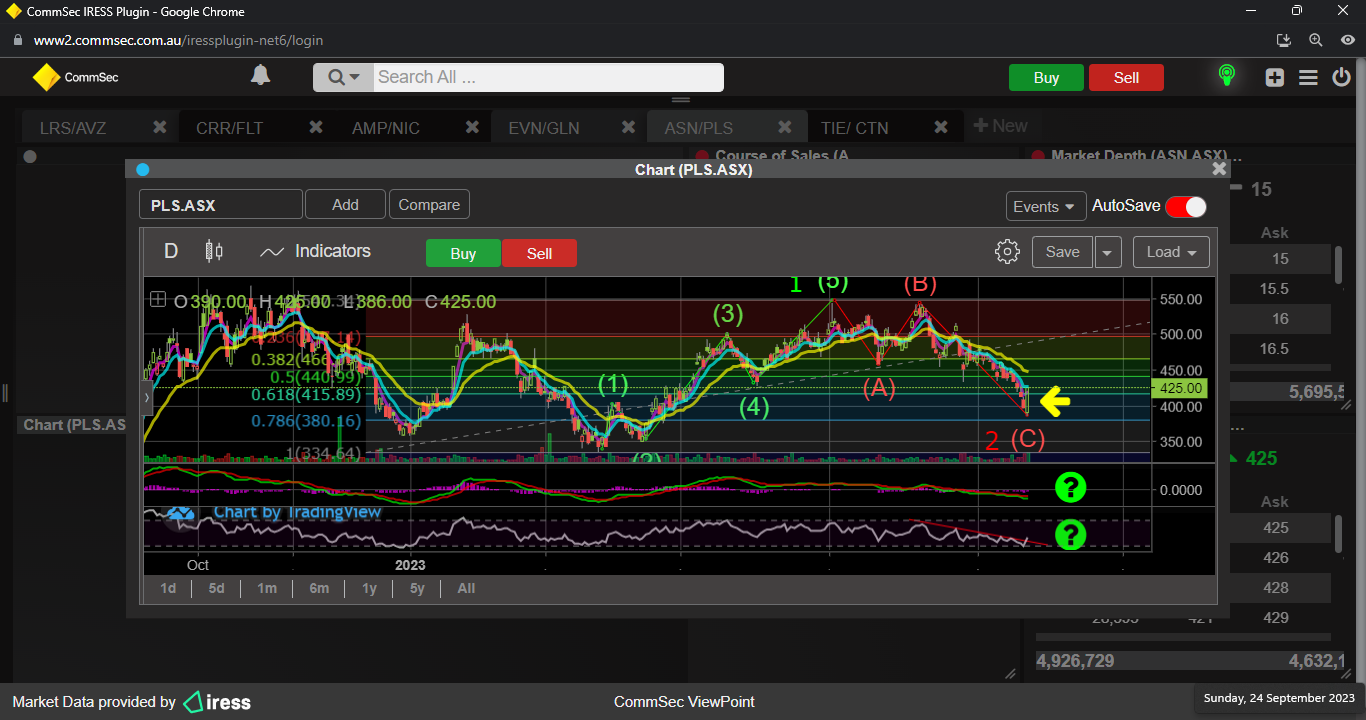Switch to the EVN/GLN tab
Image resolution: width=1366 pixels, height=720 pixels.
(543, 128)
